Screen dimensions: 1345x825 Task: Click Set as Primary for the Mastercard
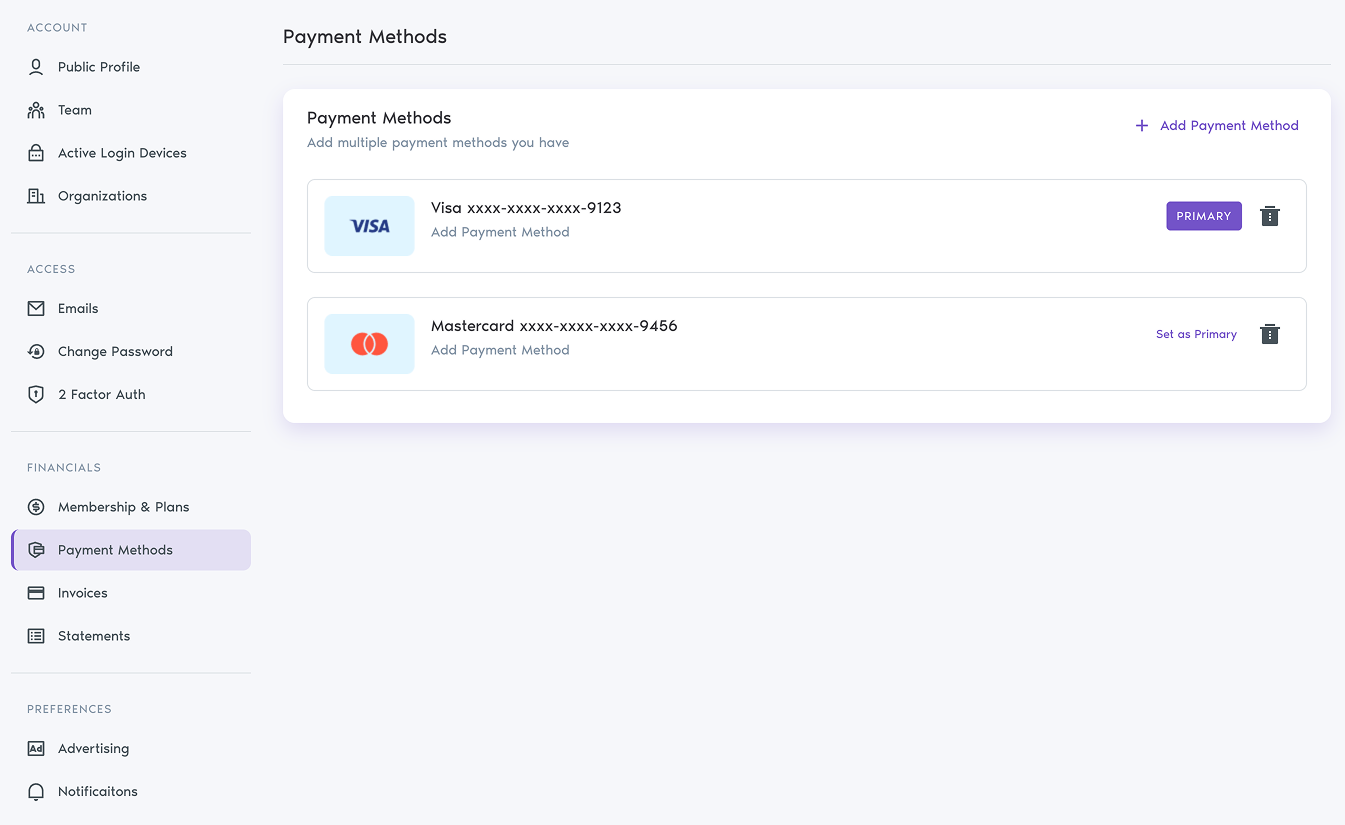1196,334
